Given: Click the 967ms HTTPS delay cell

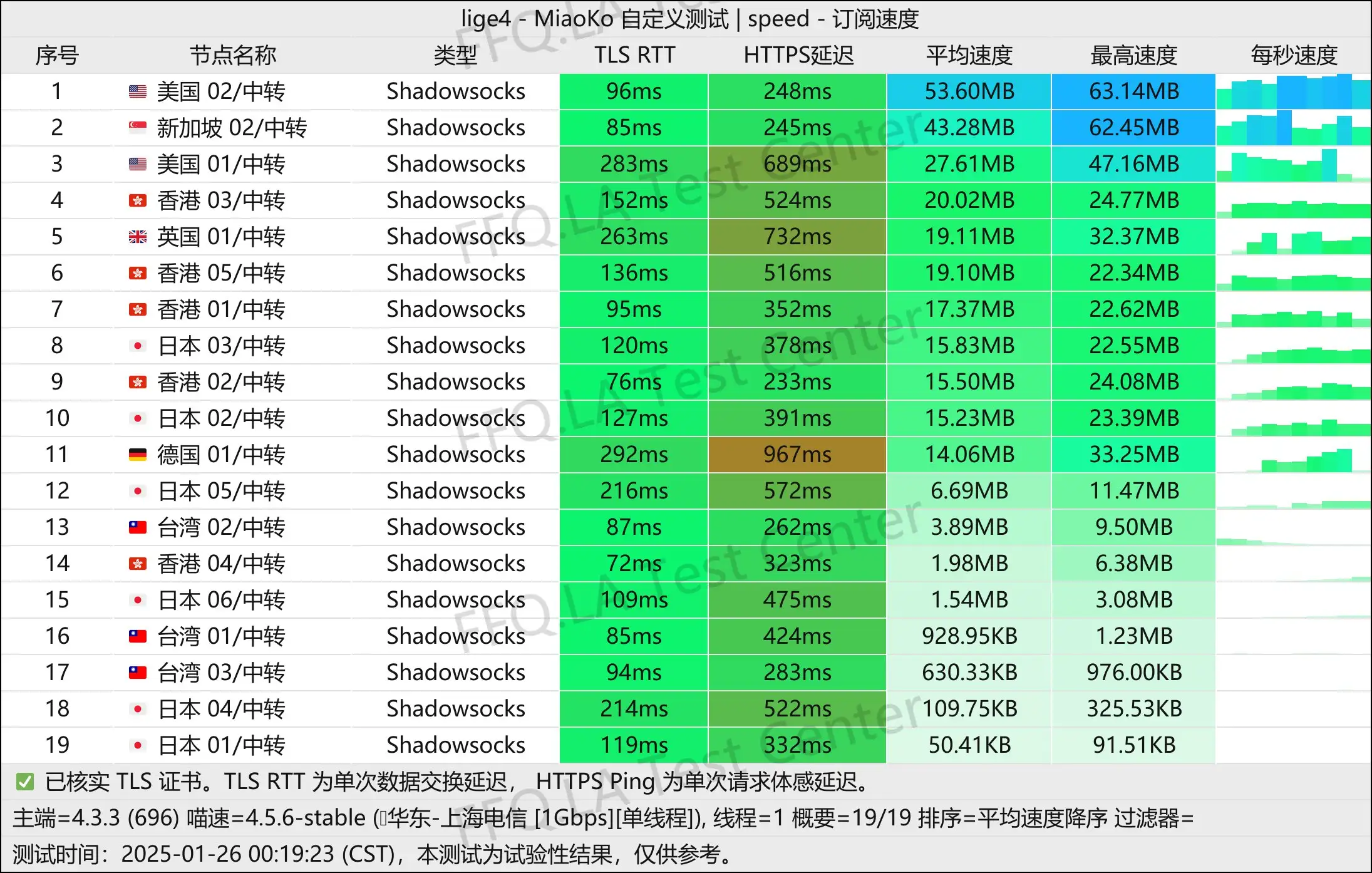Looking at the screenshot, I should tap(797, 455).
